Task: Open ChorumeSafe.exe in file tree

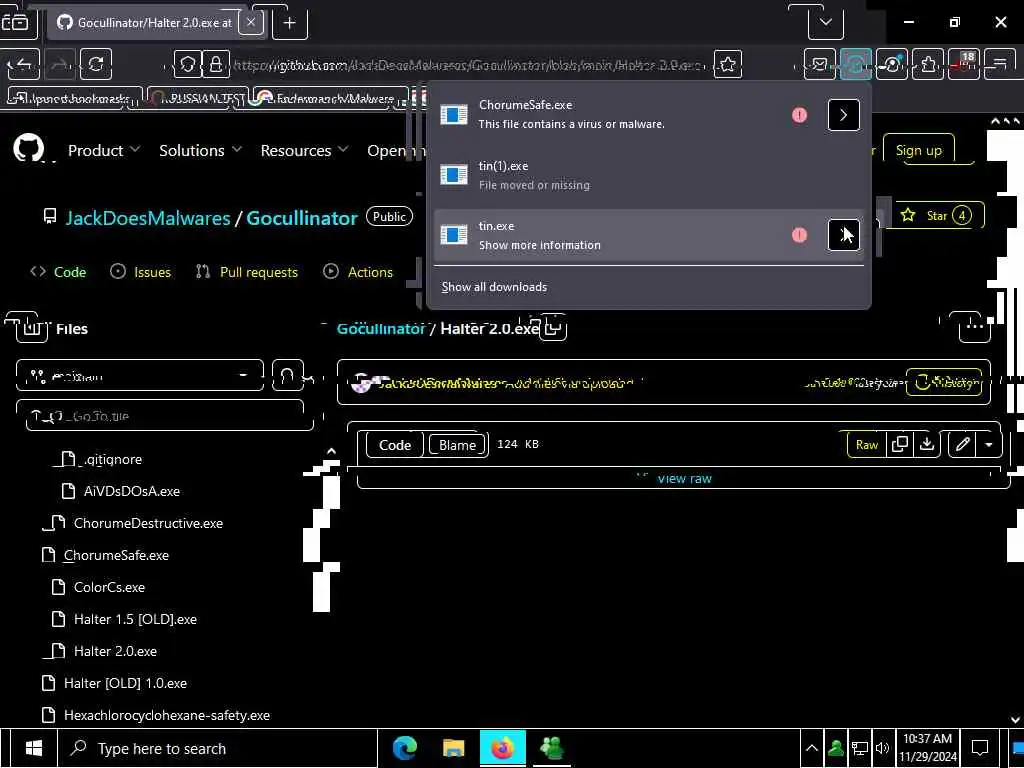Action: (106, 555)
